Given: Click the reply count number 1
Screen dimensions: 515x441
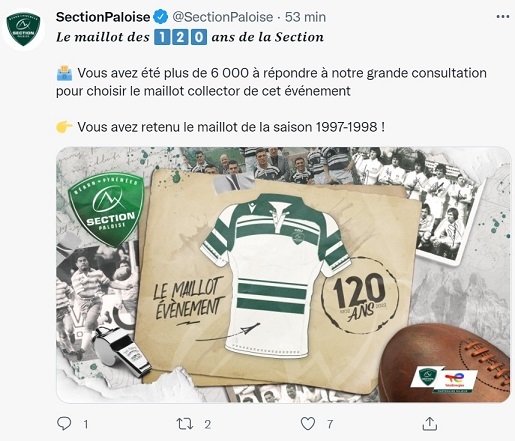Looking at the screenshot, I should pyautogui.click(x=86, y=424).
